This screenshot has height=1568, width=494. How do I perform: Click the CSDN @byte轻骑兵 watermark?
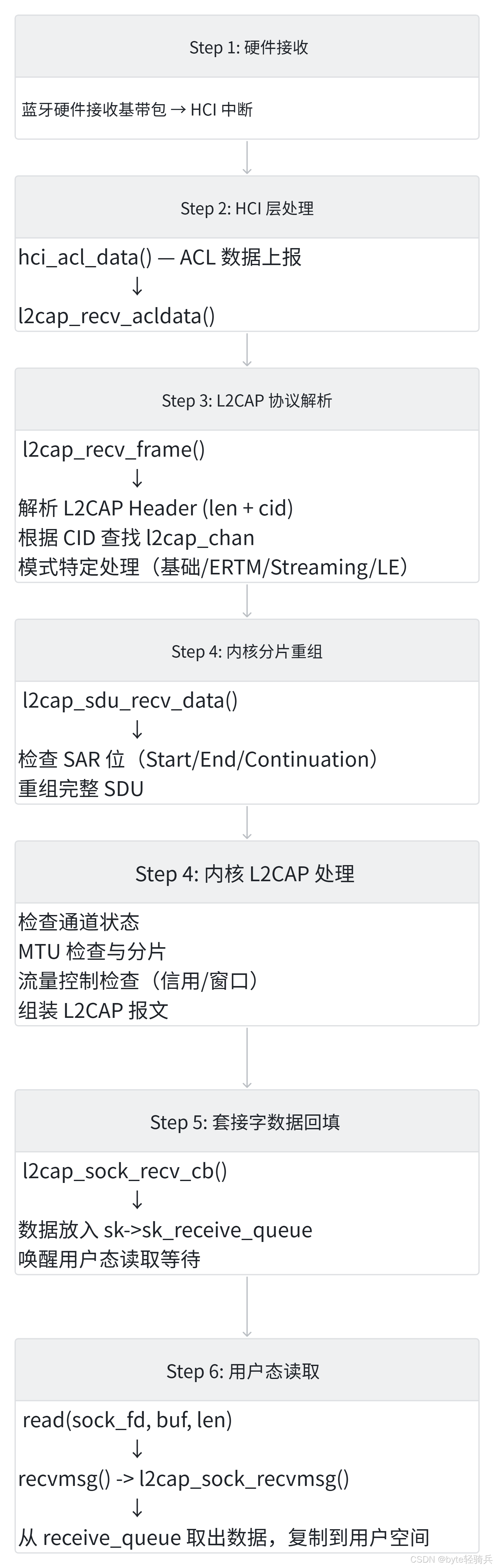[x=451, y=1559]
